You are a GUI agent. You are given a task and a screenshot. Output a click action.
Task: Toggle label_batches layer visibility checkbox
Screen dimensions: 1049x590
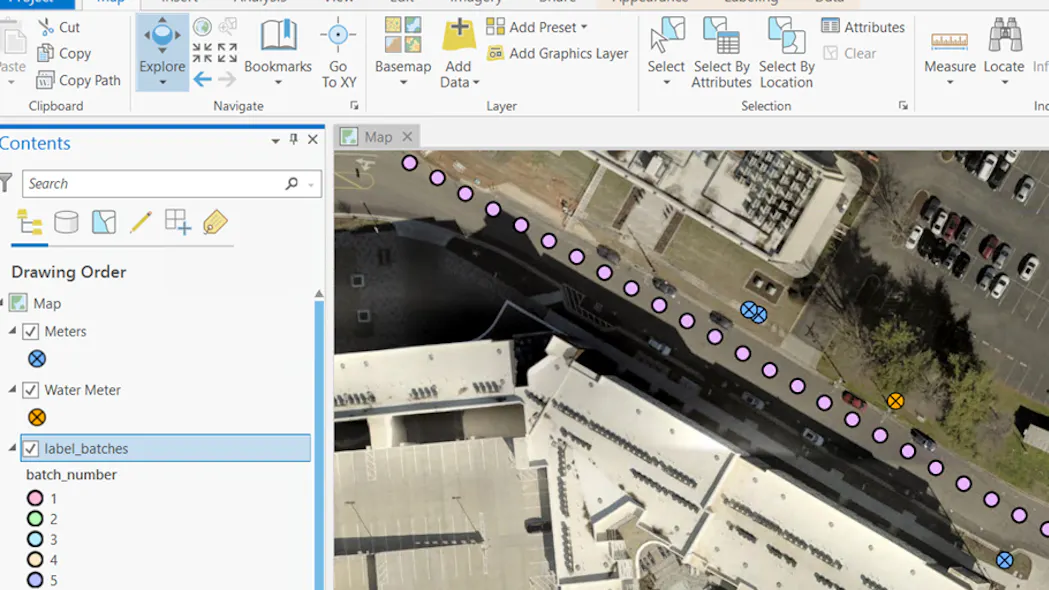click(31, 449)
